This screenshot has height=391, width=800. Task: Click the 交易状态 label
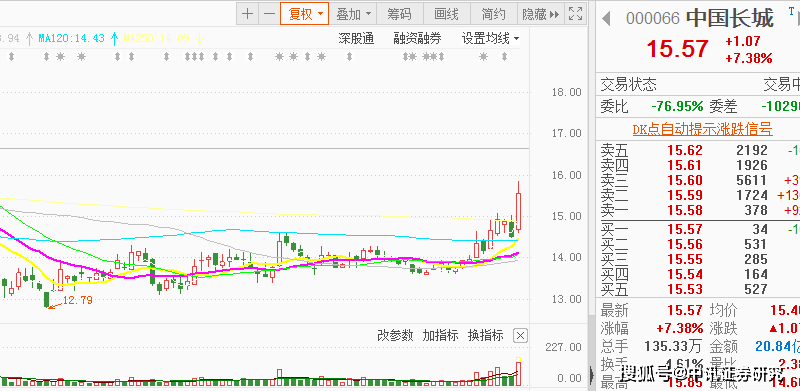(629, 84)
